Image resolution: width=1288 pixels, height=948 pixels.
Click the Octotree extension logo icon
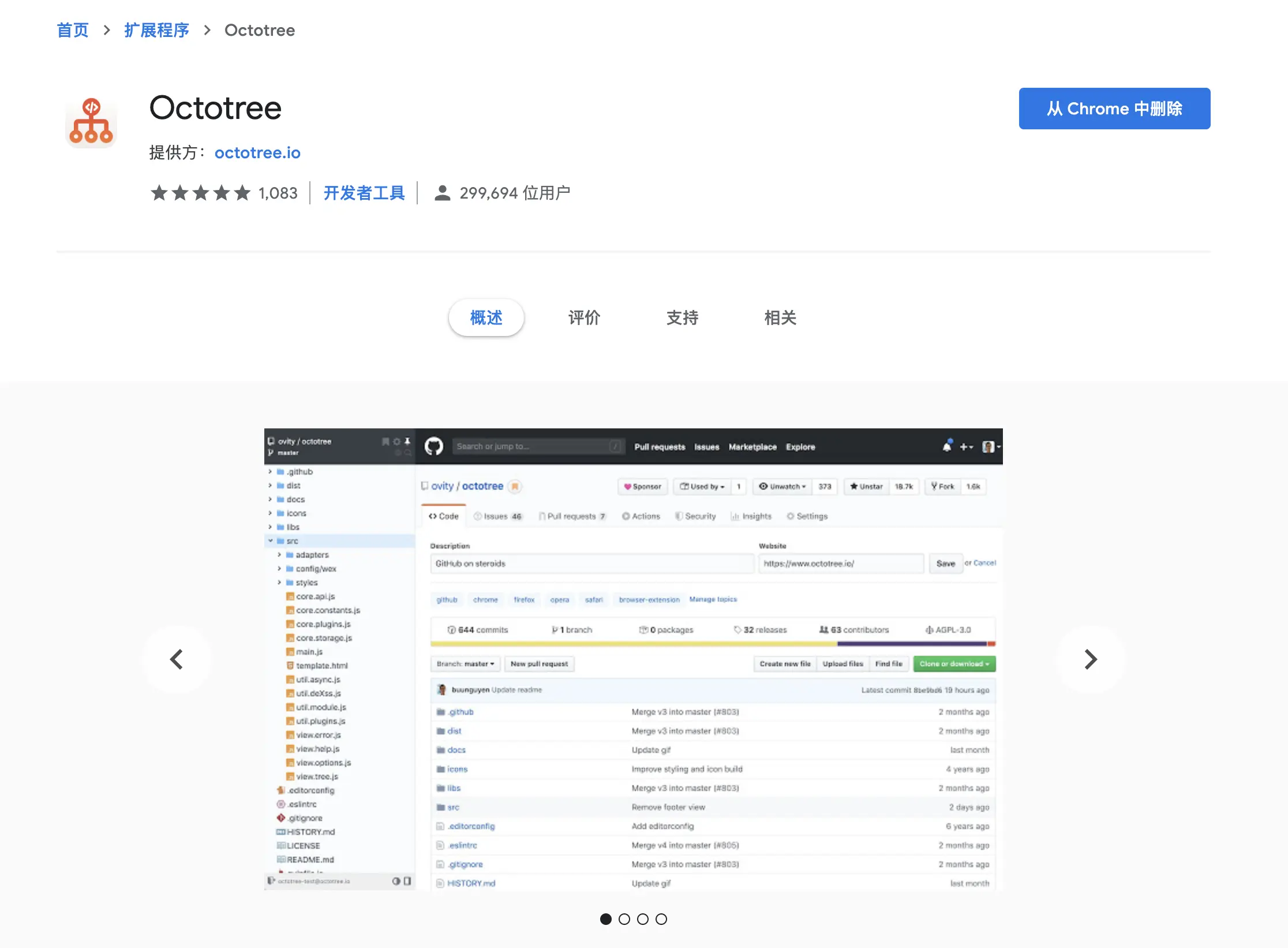[x=91, y=122]
